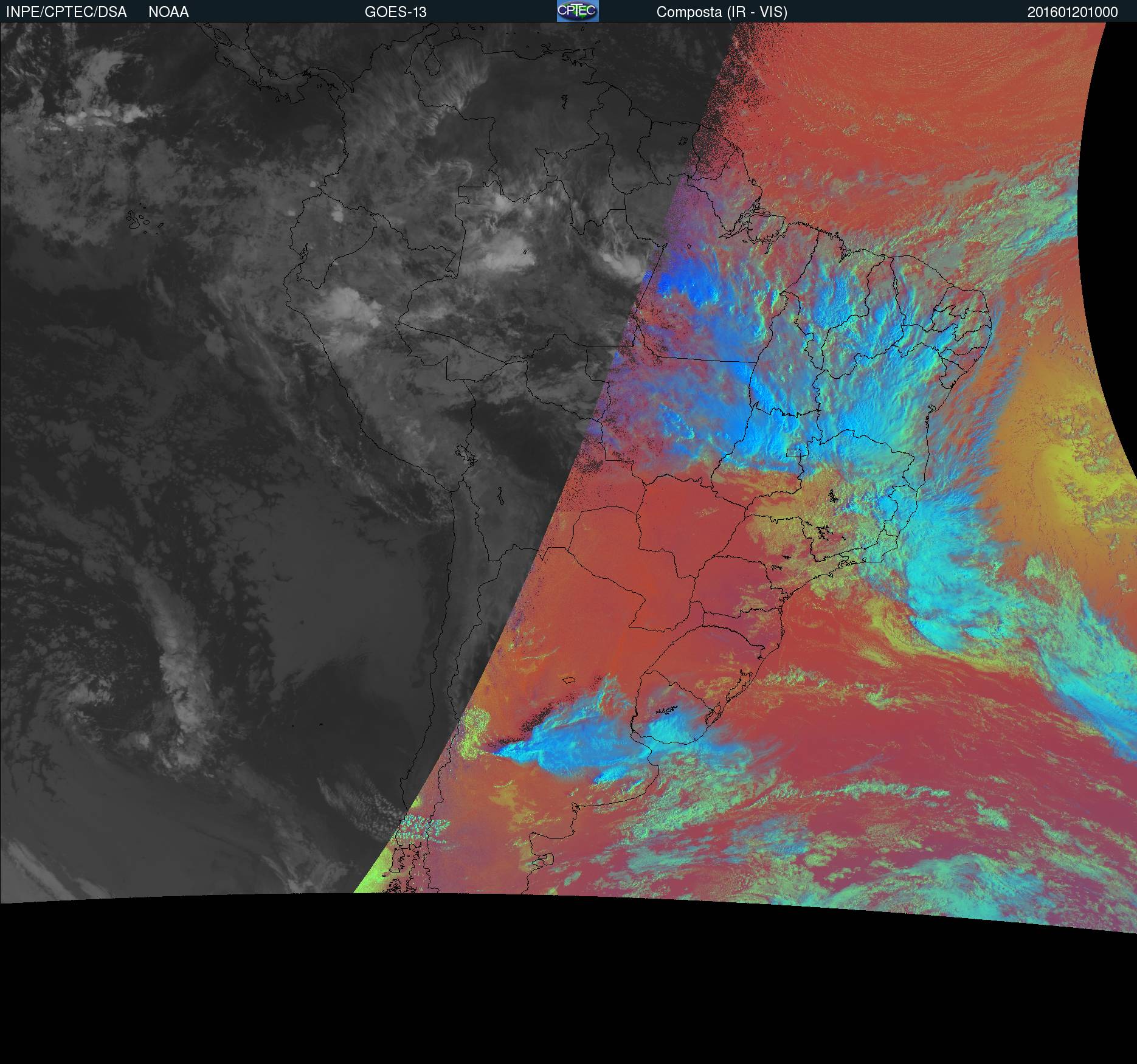Click the CPTEC logo icon
The width and height of the screenshot is (1137, 1064).
(x=578, y=11)
